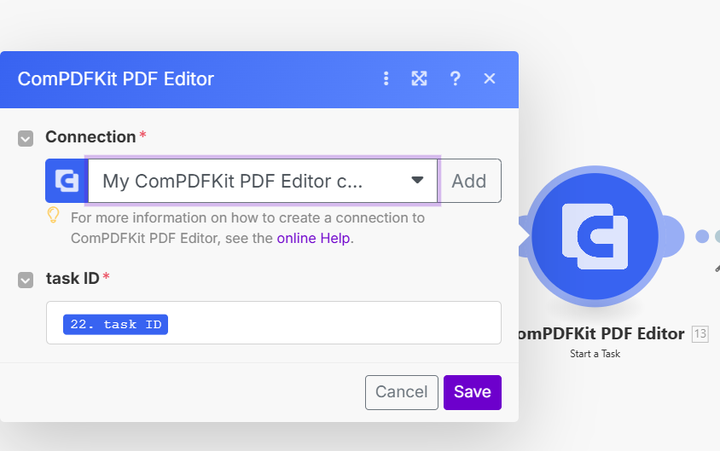
Task: Open help via the question mark icon
Action: [x=455, y=79]
